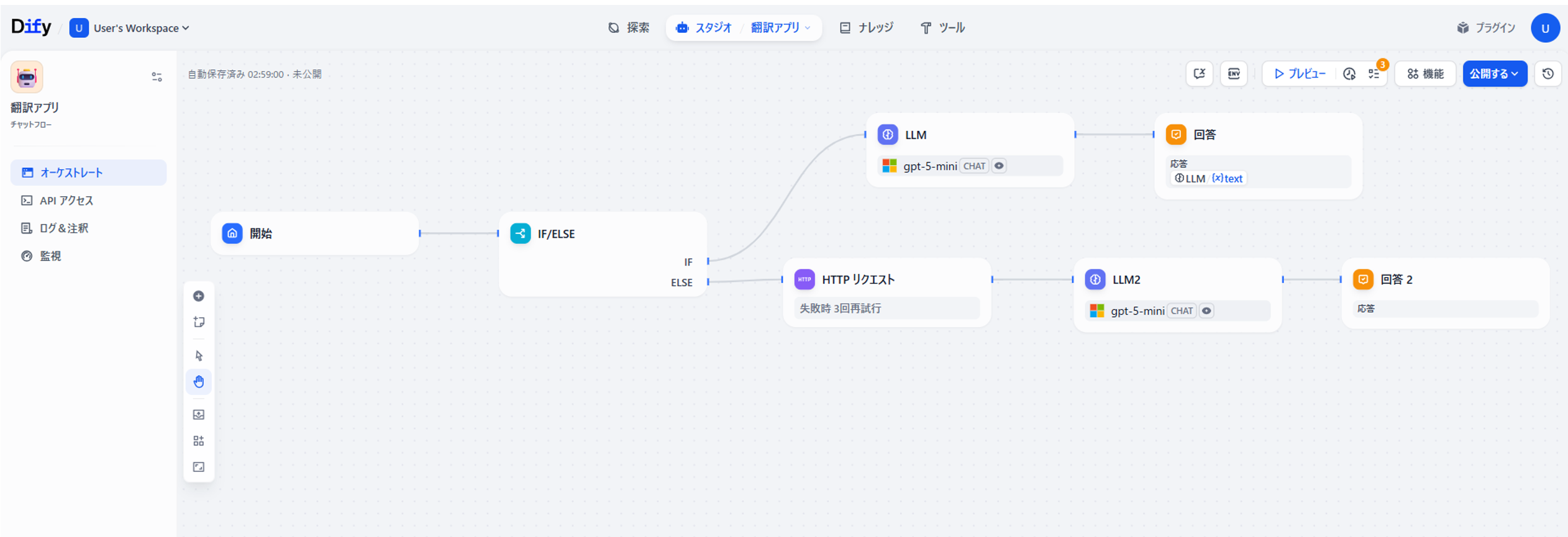Click the organize nodes icon
This screenshot has width=1568, height=537.
click(x=199, y=441)
